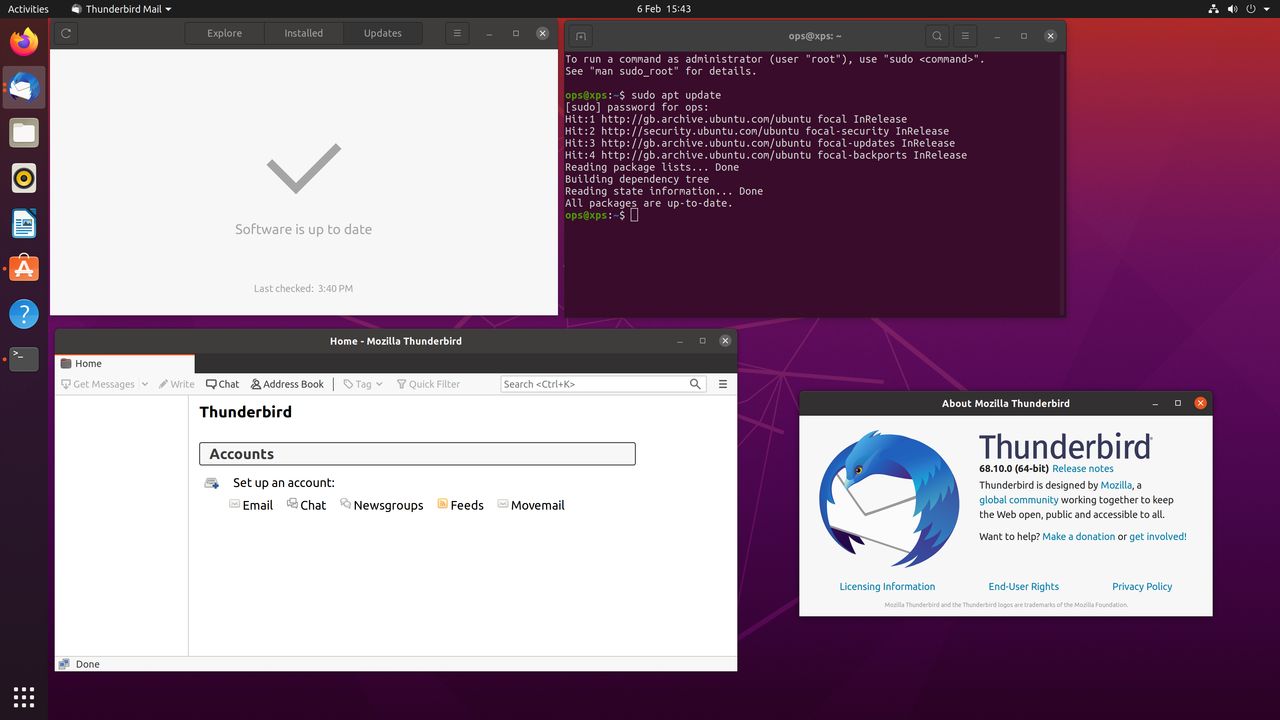This screenshot has width=1280, height=720.
Task: Launch Thunderbird Mail from the dock
Action: pyautogui.click(x=24, y=88)
